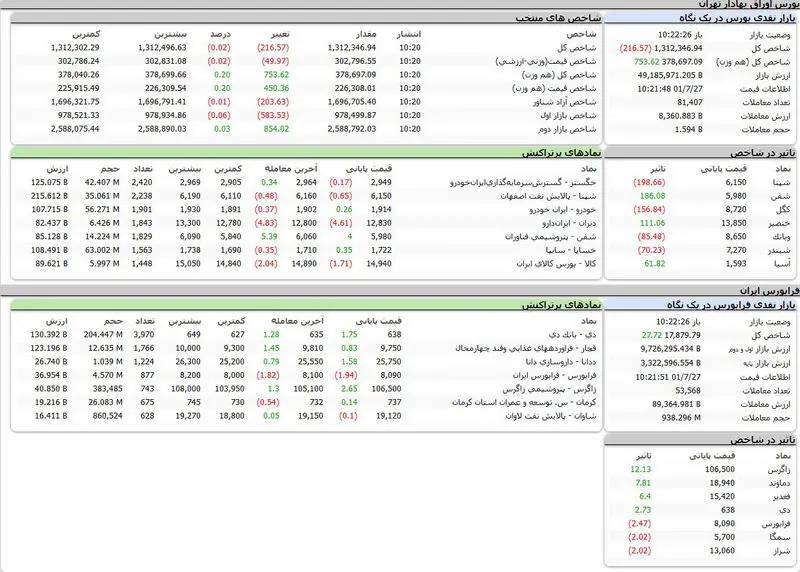The height and width of the screenshot is (572, 800).
Task: Open the کرمان - س. توسعه و عمران استان کرمان link
Action: click(x=524, y=403)
